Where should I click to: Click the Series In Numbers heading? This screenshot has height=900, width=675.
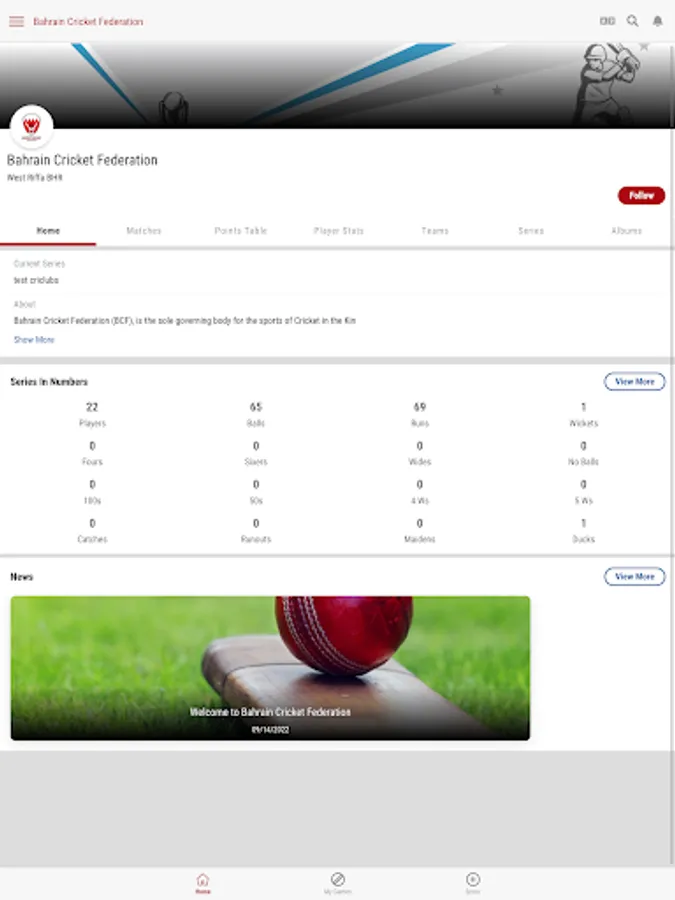coord(49,382)
